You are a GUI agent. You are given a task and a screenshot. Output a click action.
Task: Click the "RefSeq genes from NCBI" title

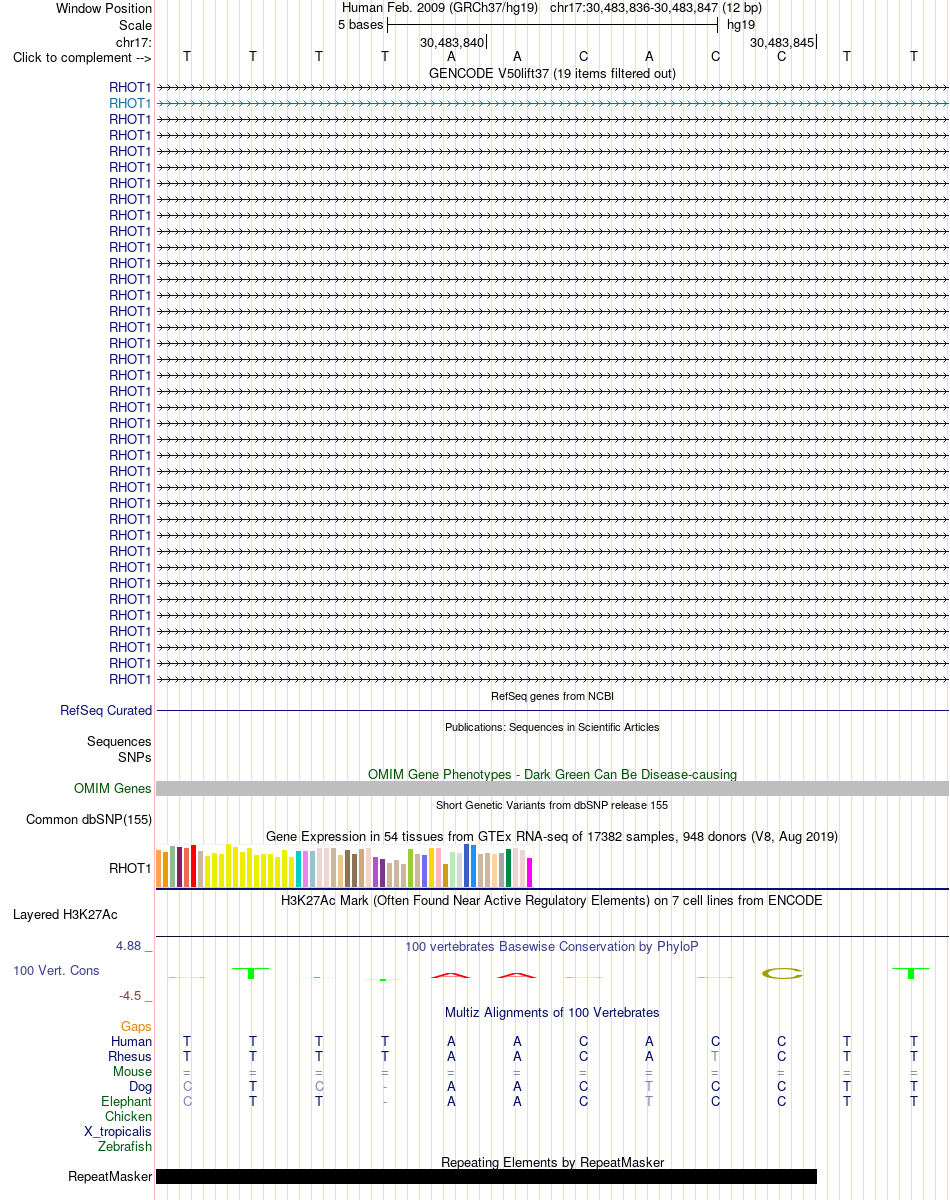[x=552, y=696]
